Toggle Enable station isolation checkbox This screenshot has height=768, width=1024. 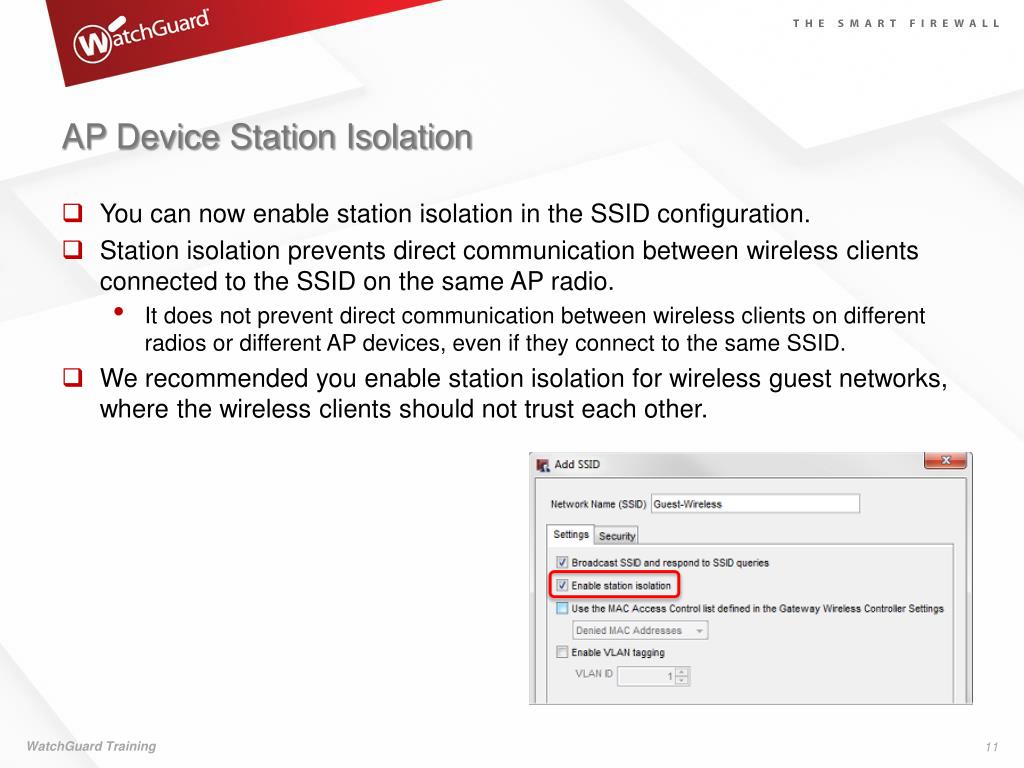tap(562, 586)
